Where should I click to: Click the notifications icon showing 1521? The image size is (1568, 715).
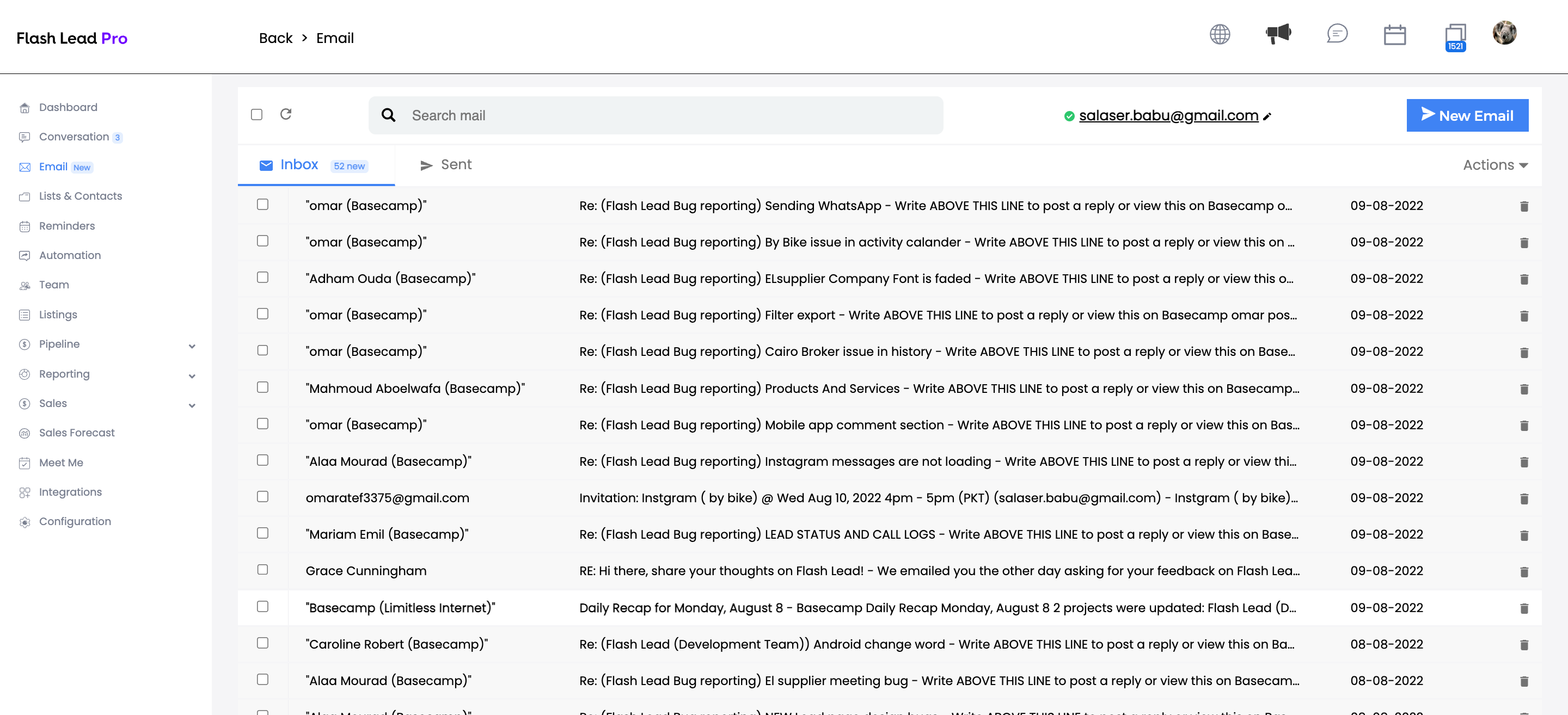(1455, 36)
